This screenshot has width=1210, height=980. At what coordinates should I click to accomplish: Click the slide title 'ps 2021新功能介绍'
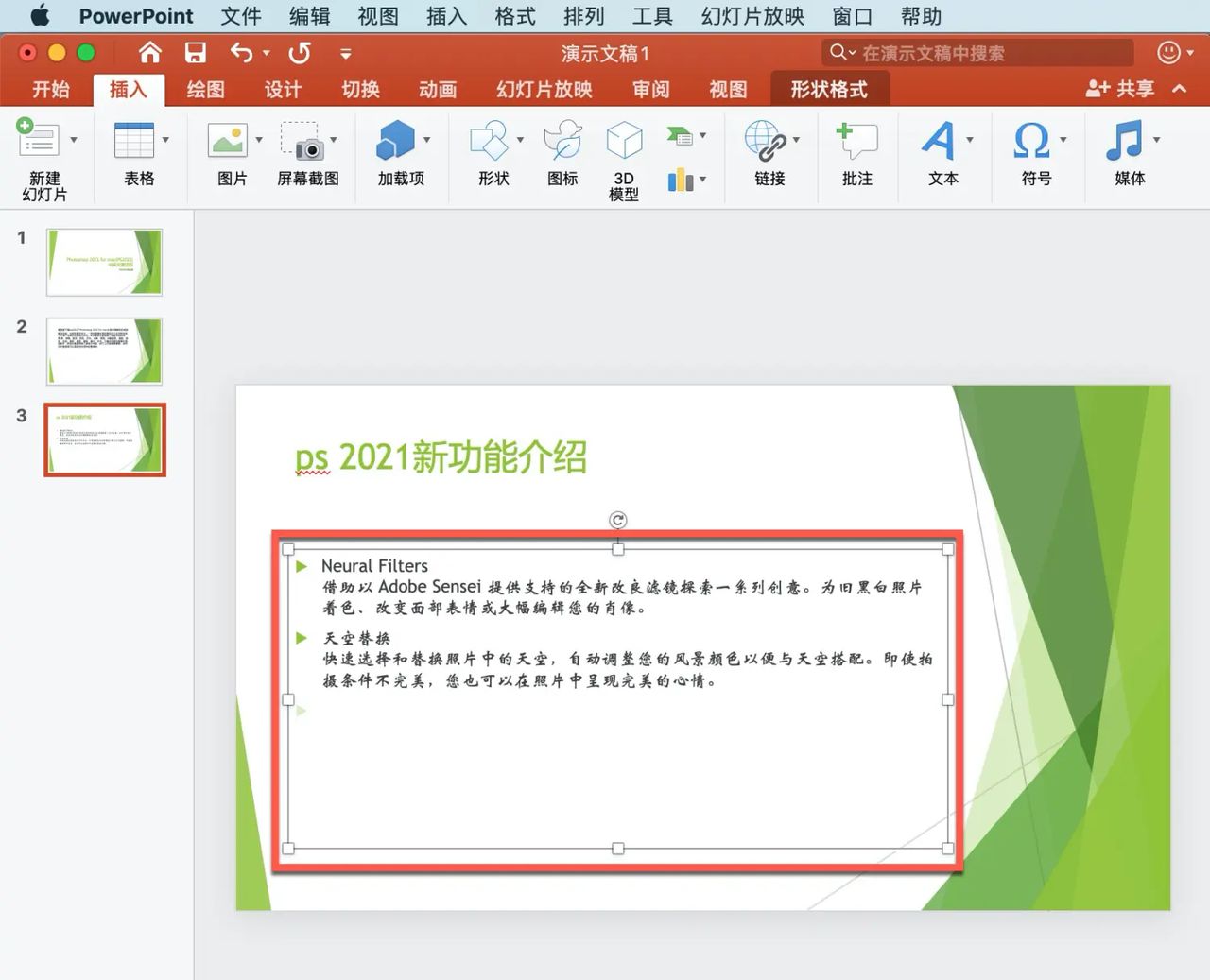pos(441,457)
